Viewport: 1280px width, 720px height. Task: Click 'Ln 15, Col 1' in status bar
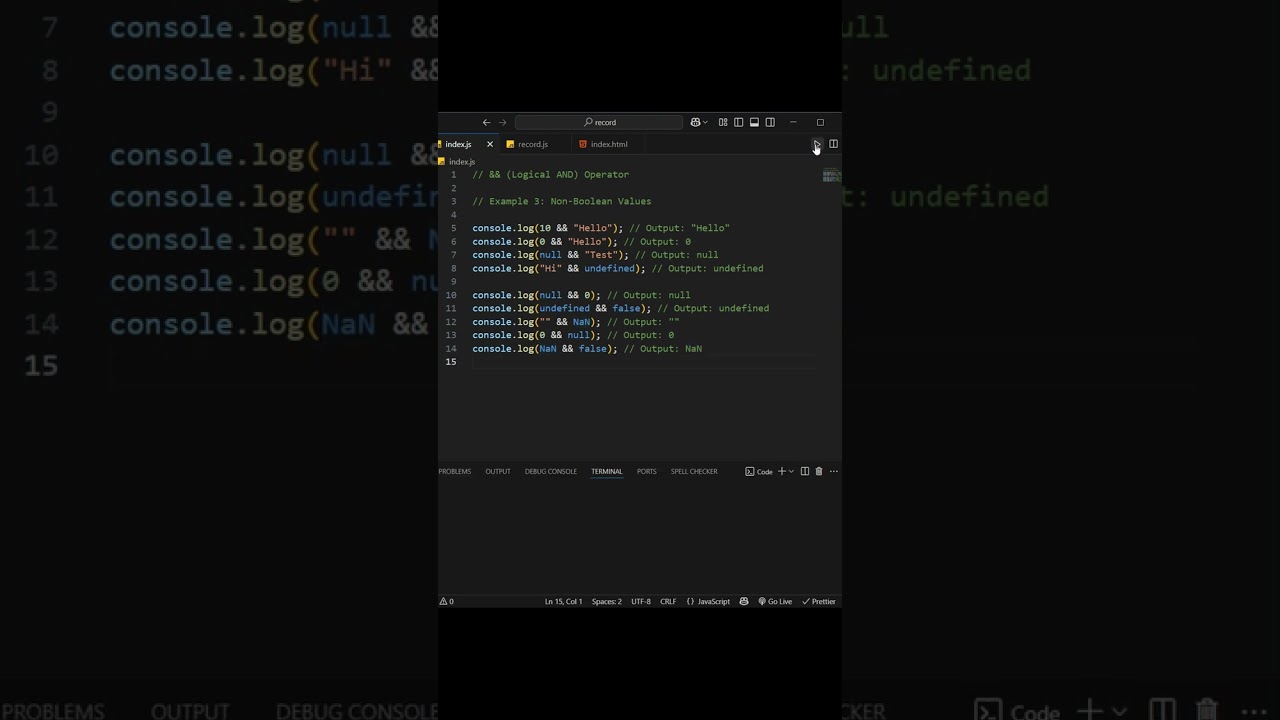coord(563,601)
